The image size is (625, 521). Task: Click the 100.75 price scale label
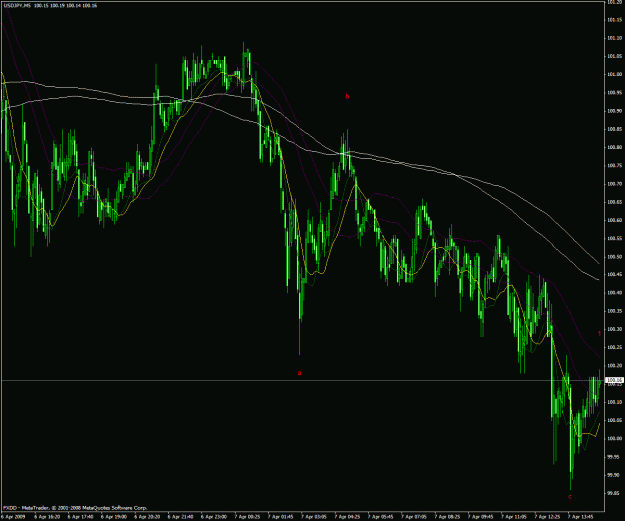tap(614, 166)
